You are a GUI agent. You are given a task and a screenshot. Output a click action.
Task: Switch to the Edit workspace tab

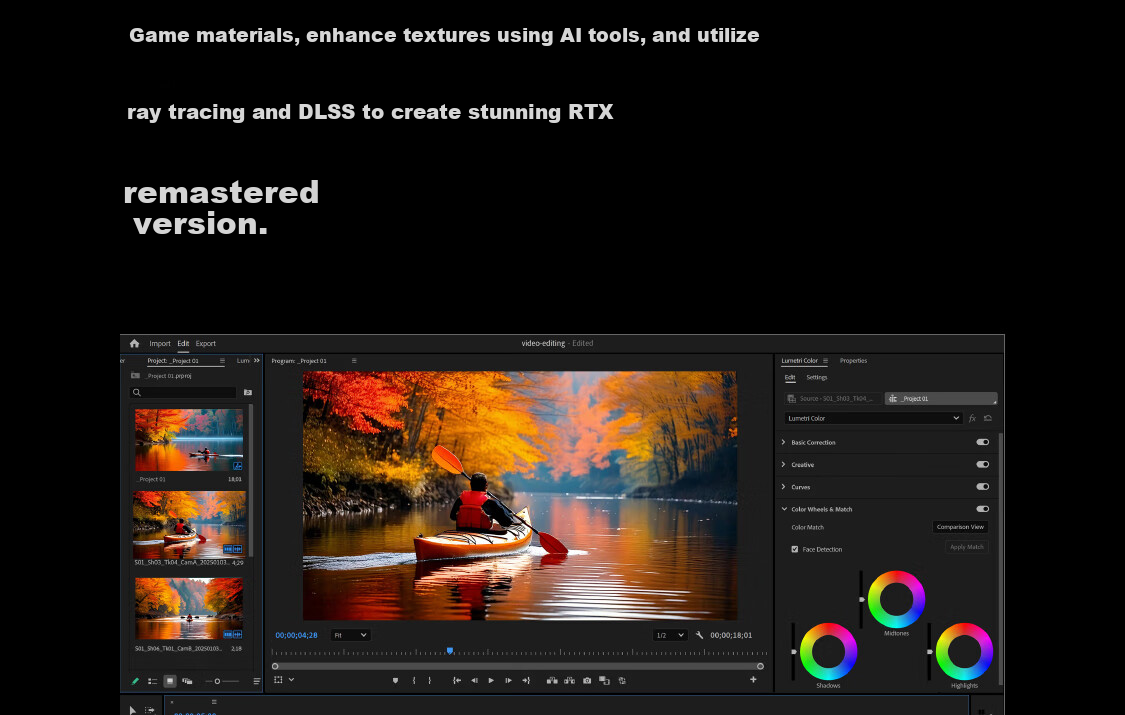click(183, 344)
